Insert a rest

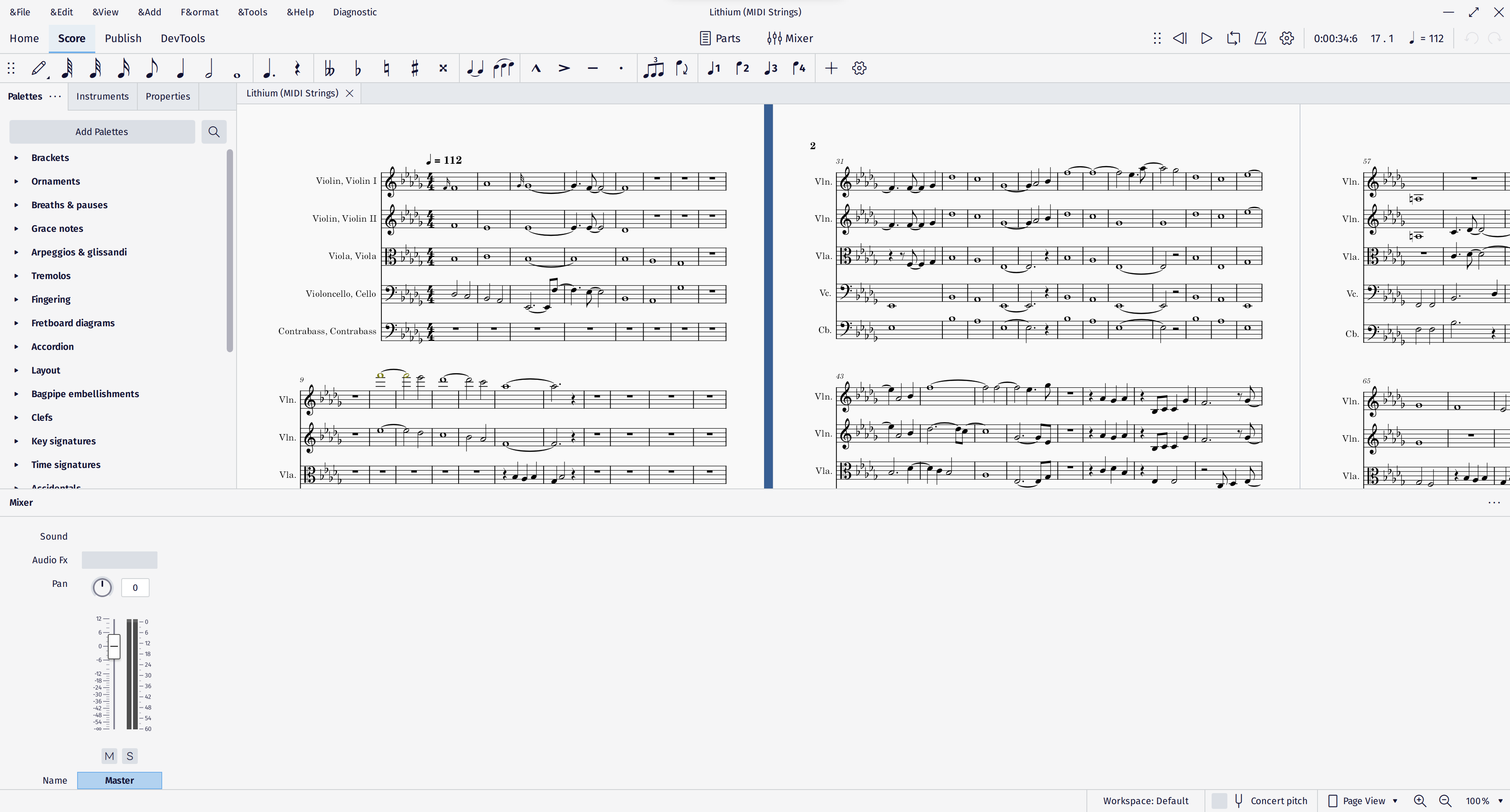coord(297,68)
